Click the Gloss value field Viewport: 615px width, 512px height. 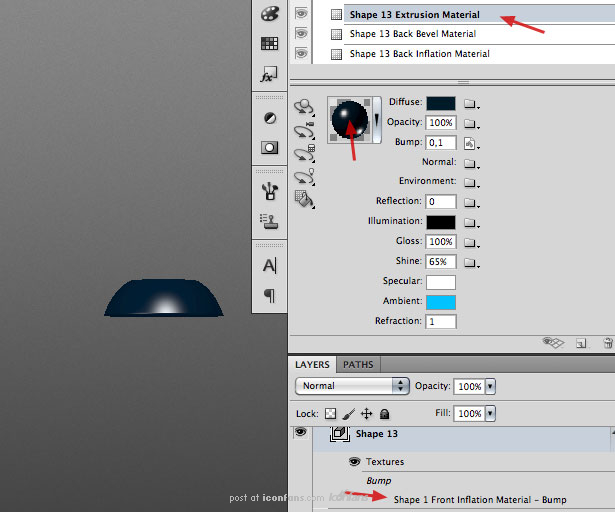click(441, 242)
